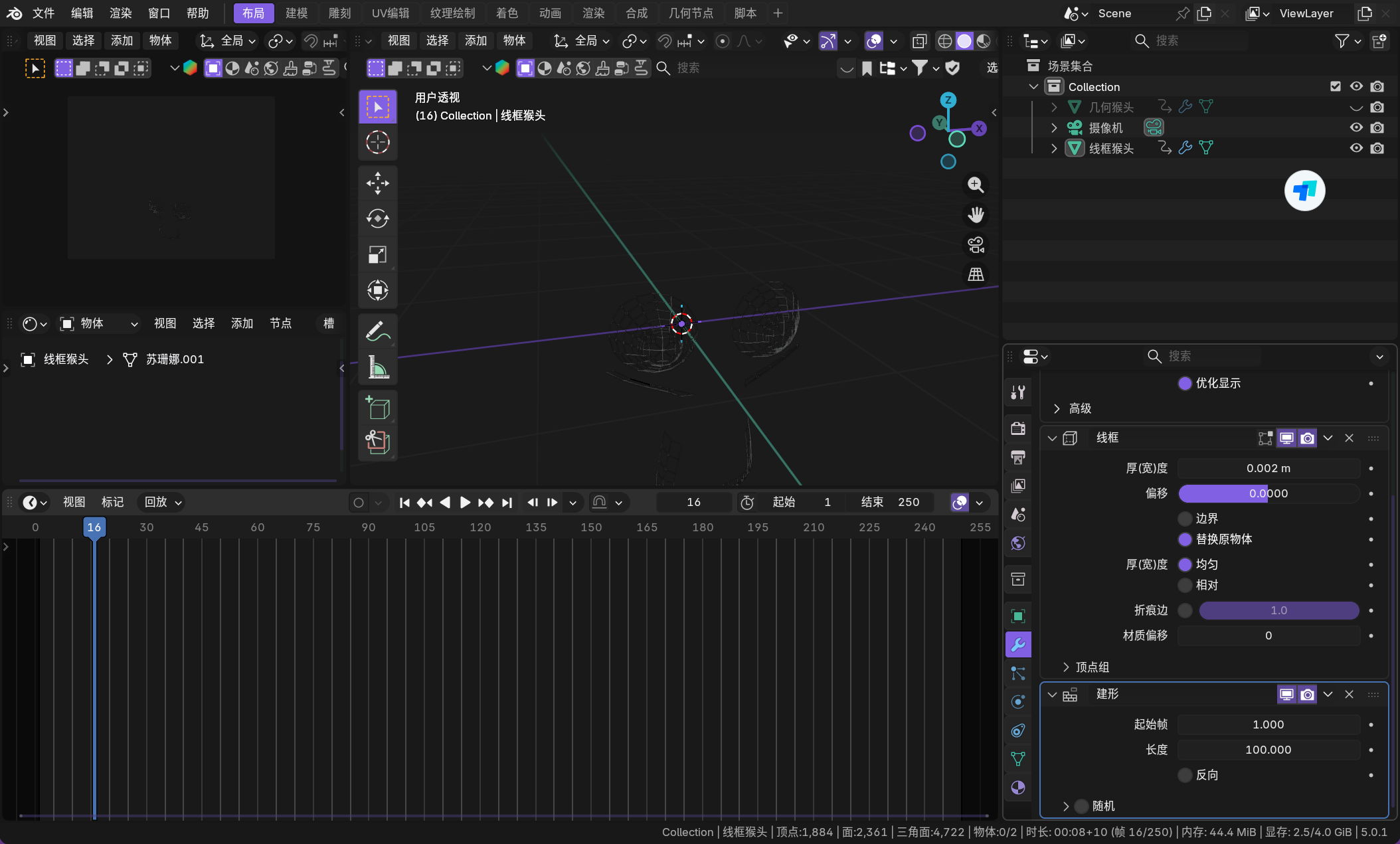Image resolution: width=1400 pixels, height=844 pixels.
Task: Select the Rotate tool
Action: tap(377, 218)
